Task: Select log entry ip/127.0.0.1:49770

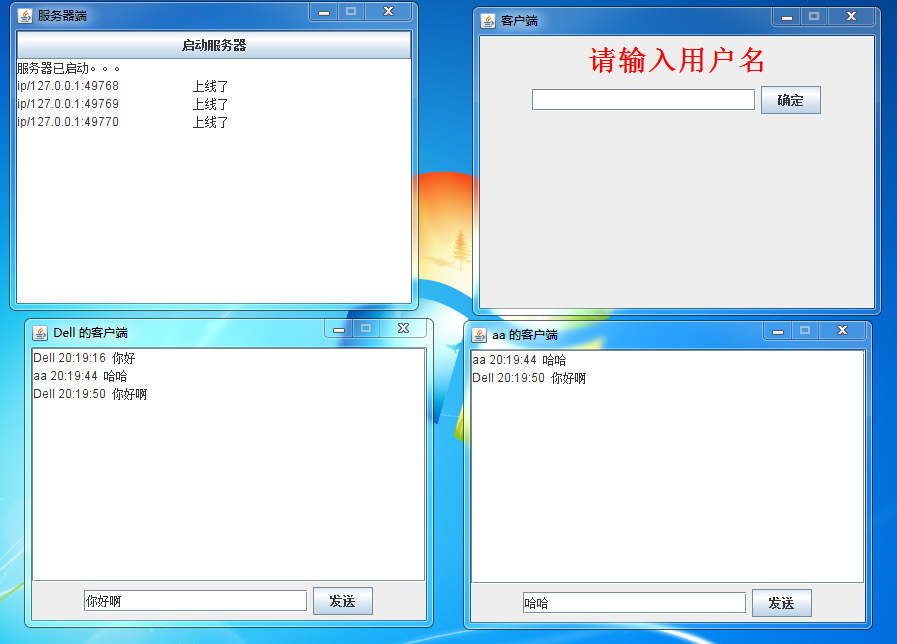Action: coord(68,122)
